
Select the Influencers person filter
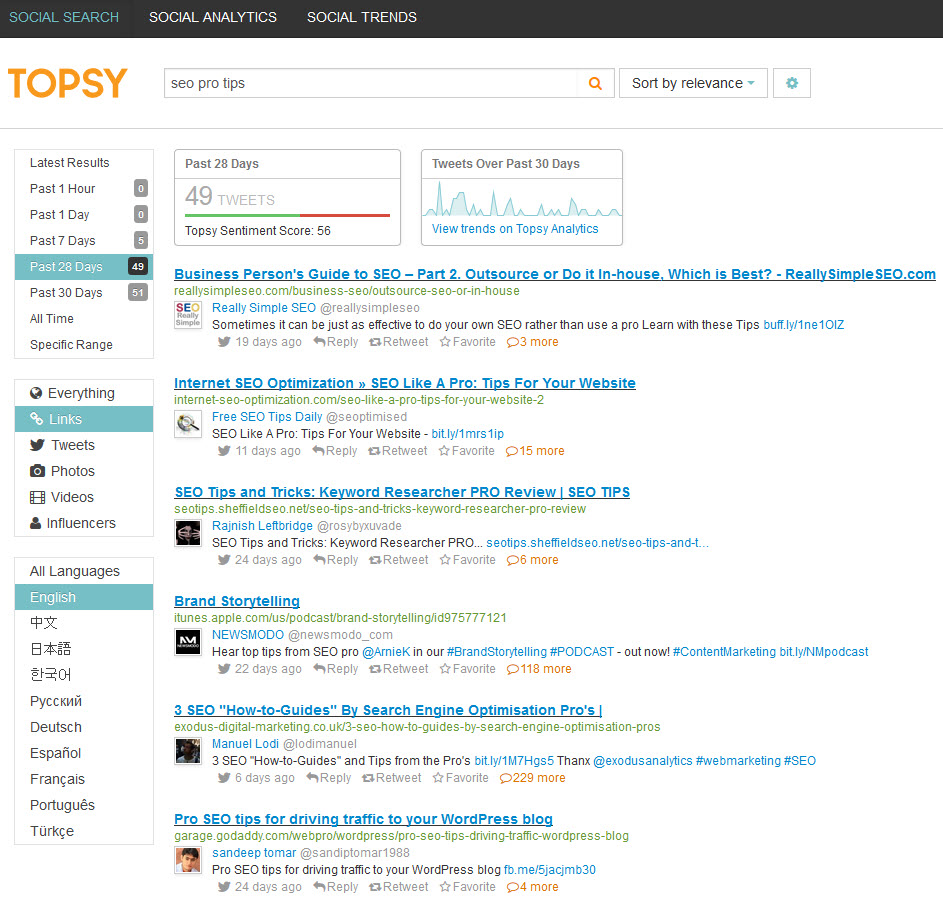coord(84,523)
